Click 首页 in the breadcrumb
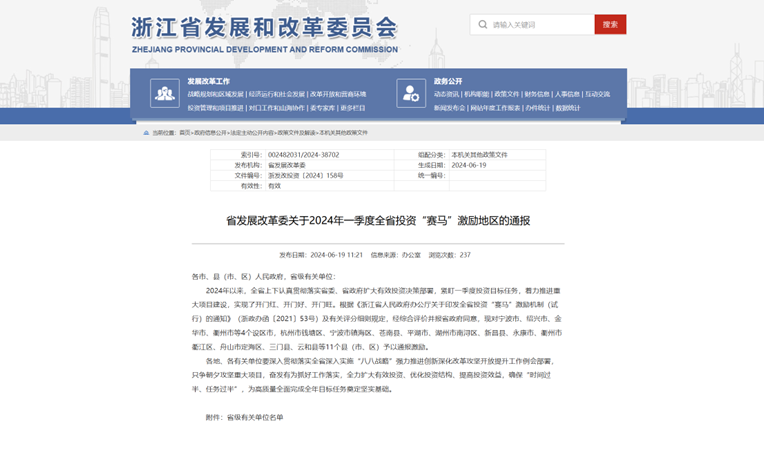The width and height of the screenshot is (764, 455). coord(184,131)
